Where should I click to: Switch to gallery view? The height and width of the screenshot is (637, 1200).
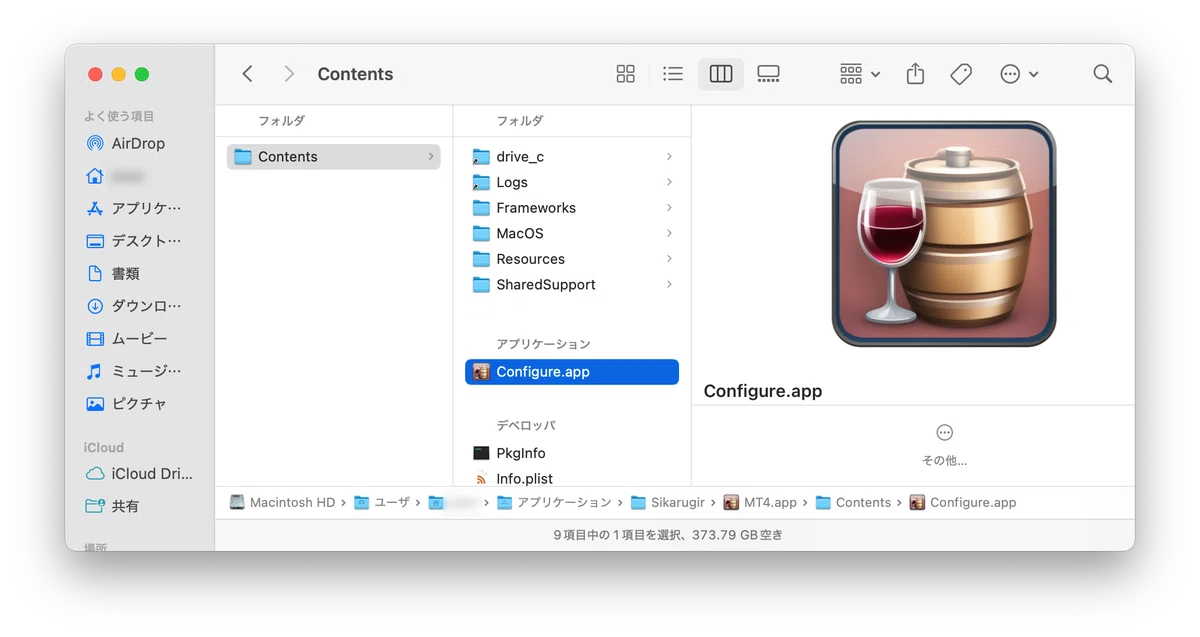(x=768, y=74)
